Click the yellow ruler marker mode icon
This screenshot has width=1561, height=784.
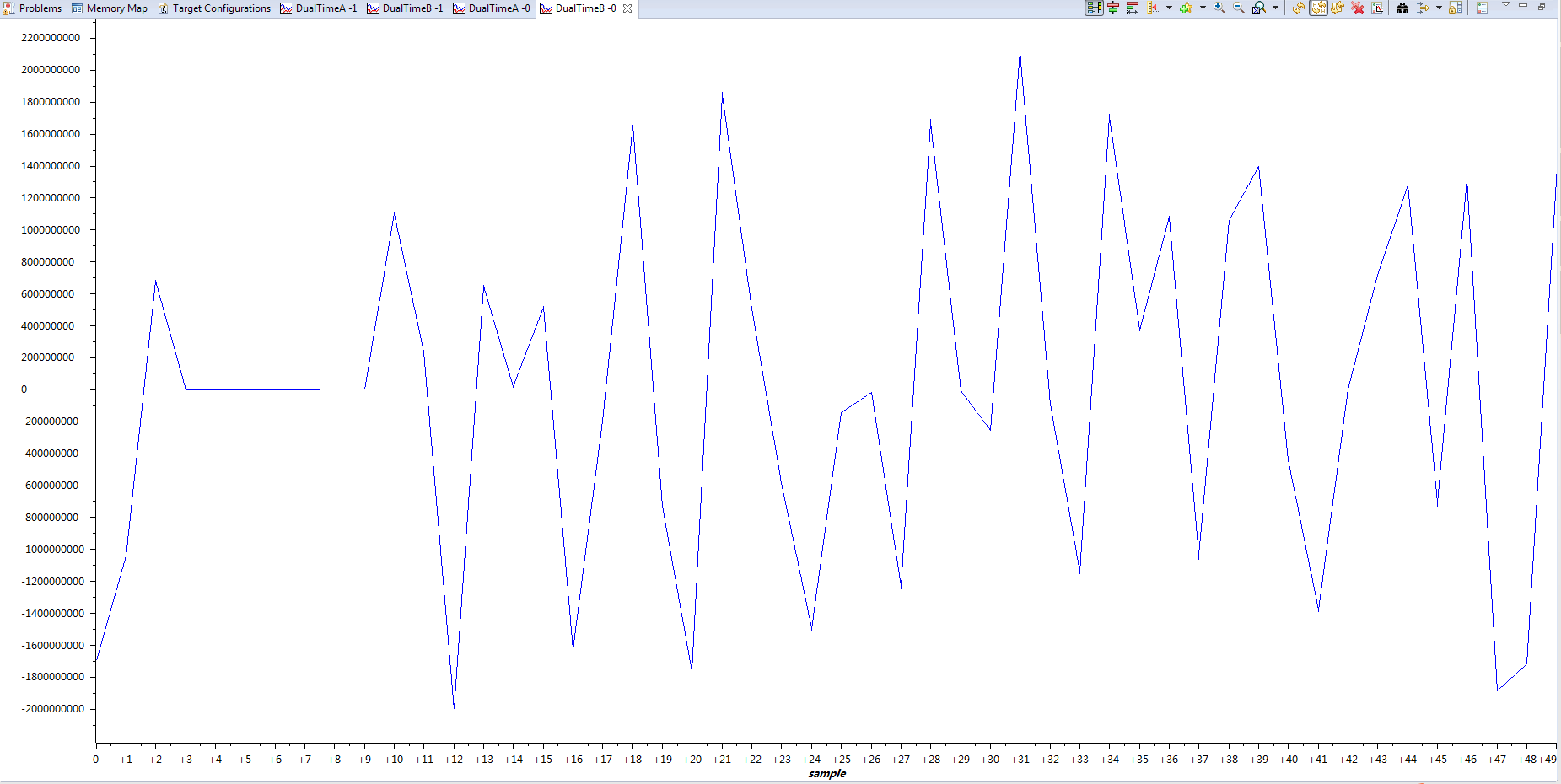(x=1153, y=8)
